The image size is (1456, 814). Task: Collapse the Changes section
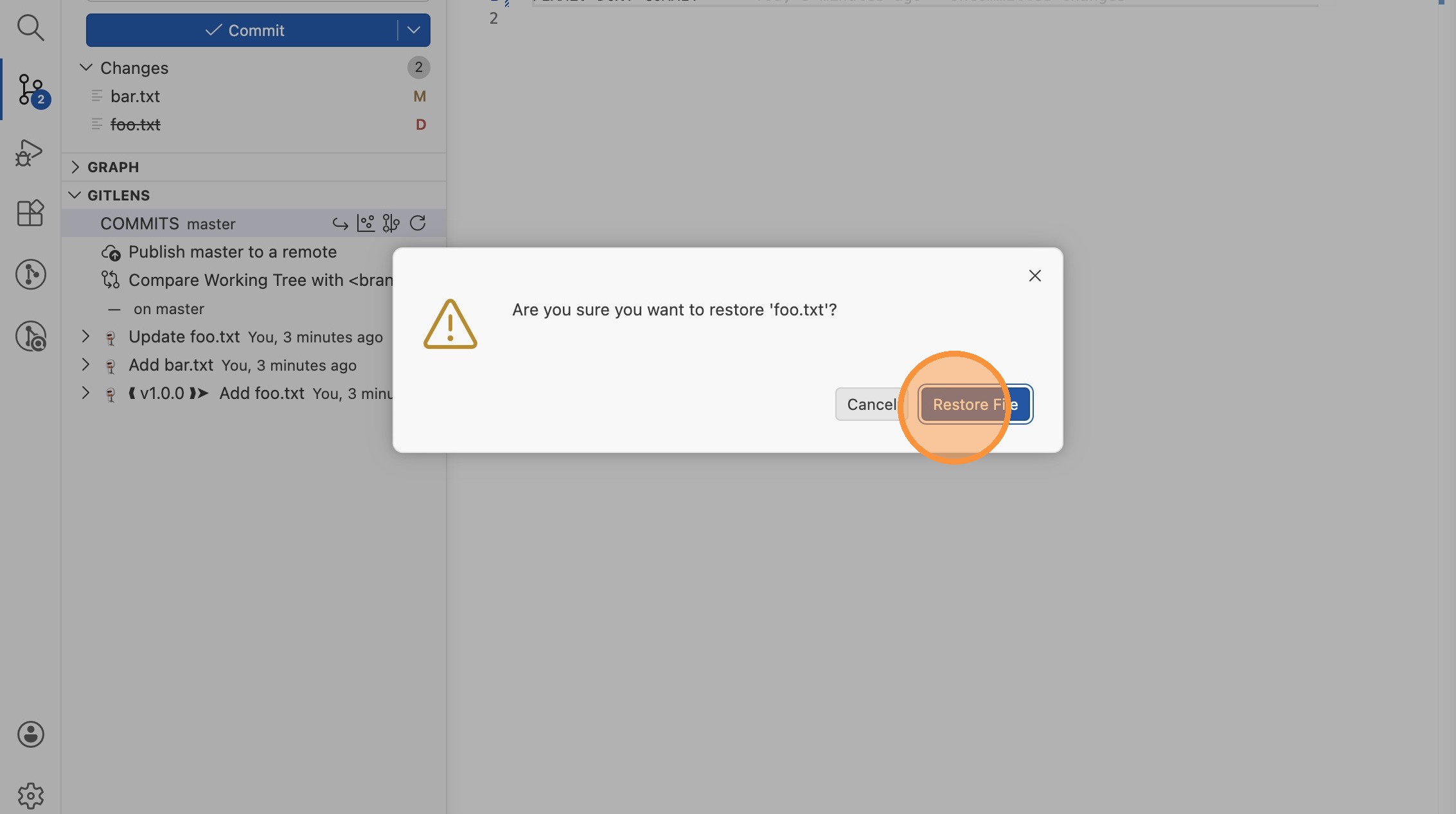click(86, 67)
